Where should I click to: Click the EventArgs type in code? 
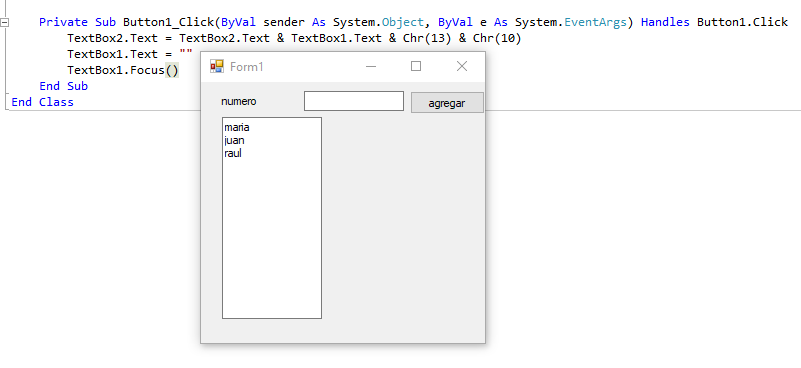(595, 22)
